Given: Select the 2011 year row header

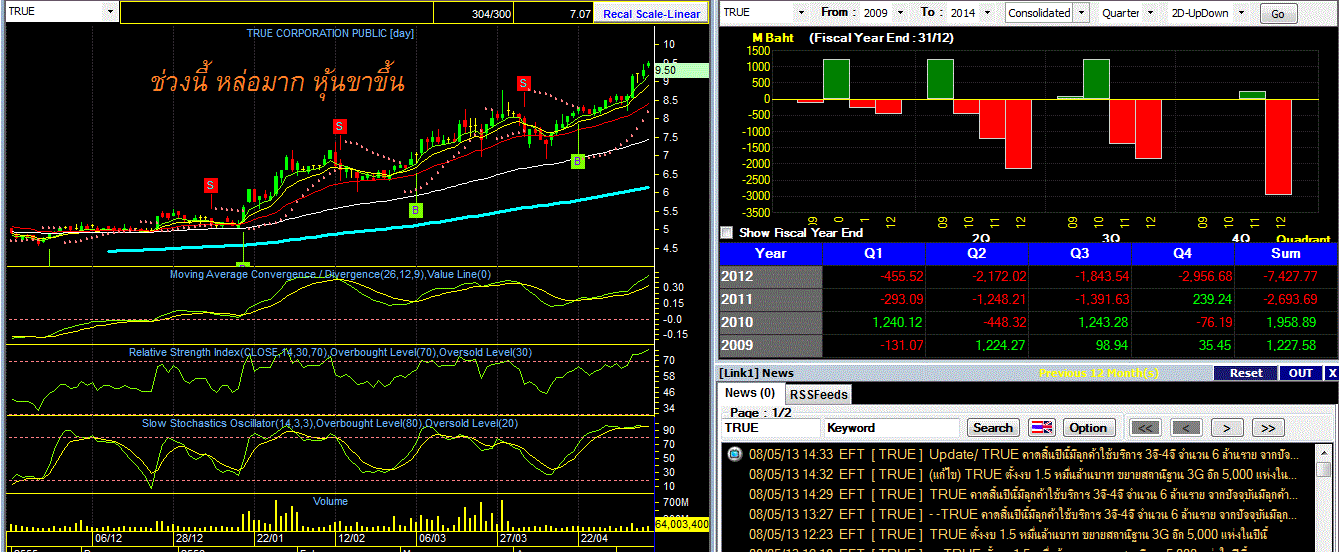Looking at the screenshot, I should tap(770, 300).
